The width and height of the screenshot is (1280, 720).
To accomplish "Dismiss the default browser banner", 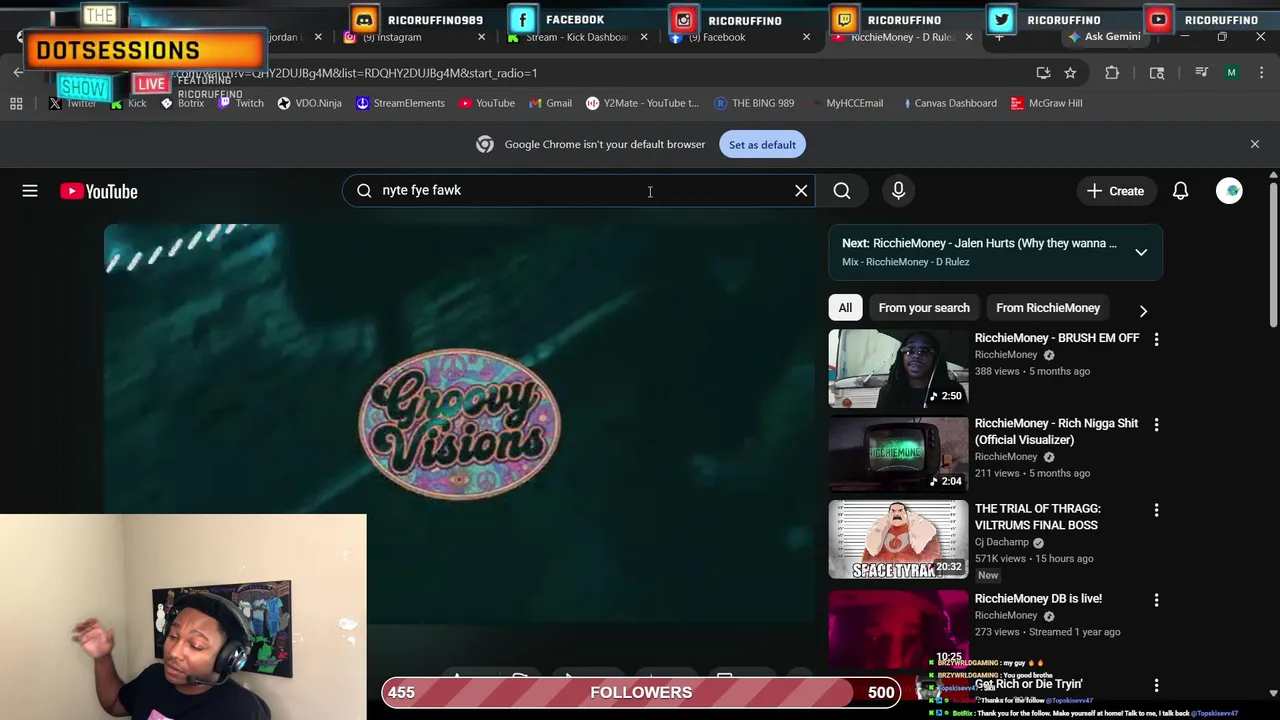I will tap(1255, 144).
